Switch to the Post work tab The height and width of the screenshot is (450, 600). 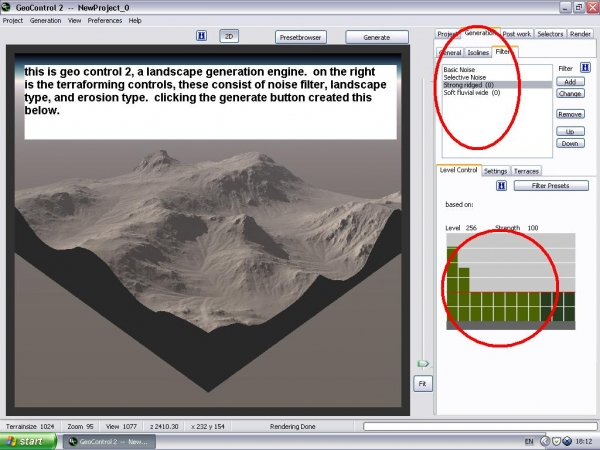(x=517, y=34)
